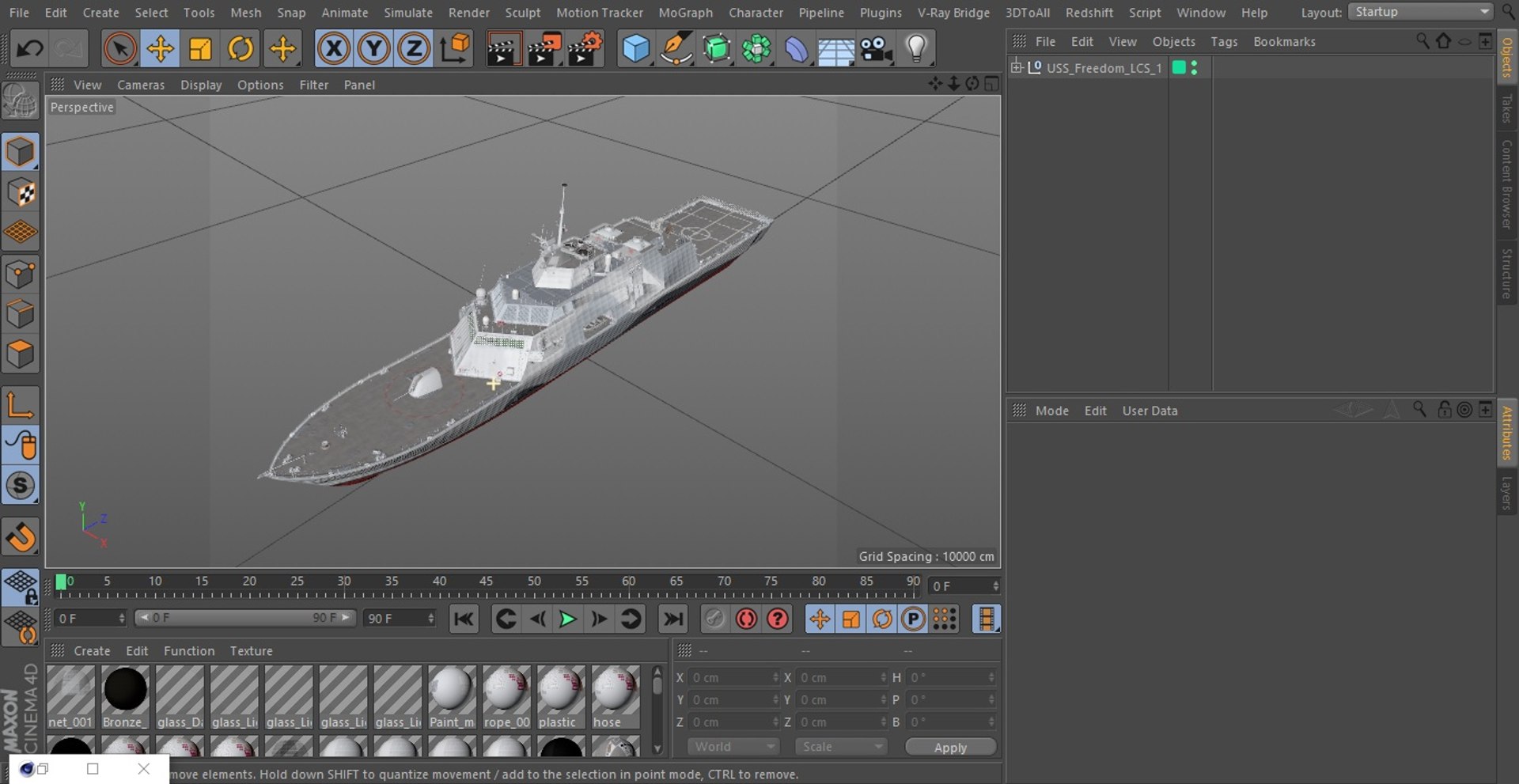Add a Light object
The width and height of the screenshot is (1519, 784).
click(916, 49)
